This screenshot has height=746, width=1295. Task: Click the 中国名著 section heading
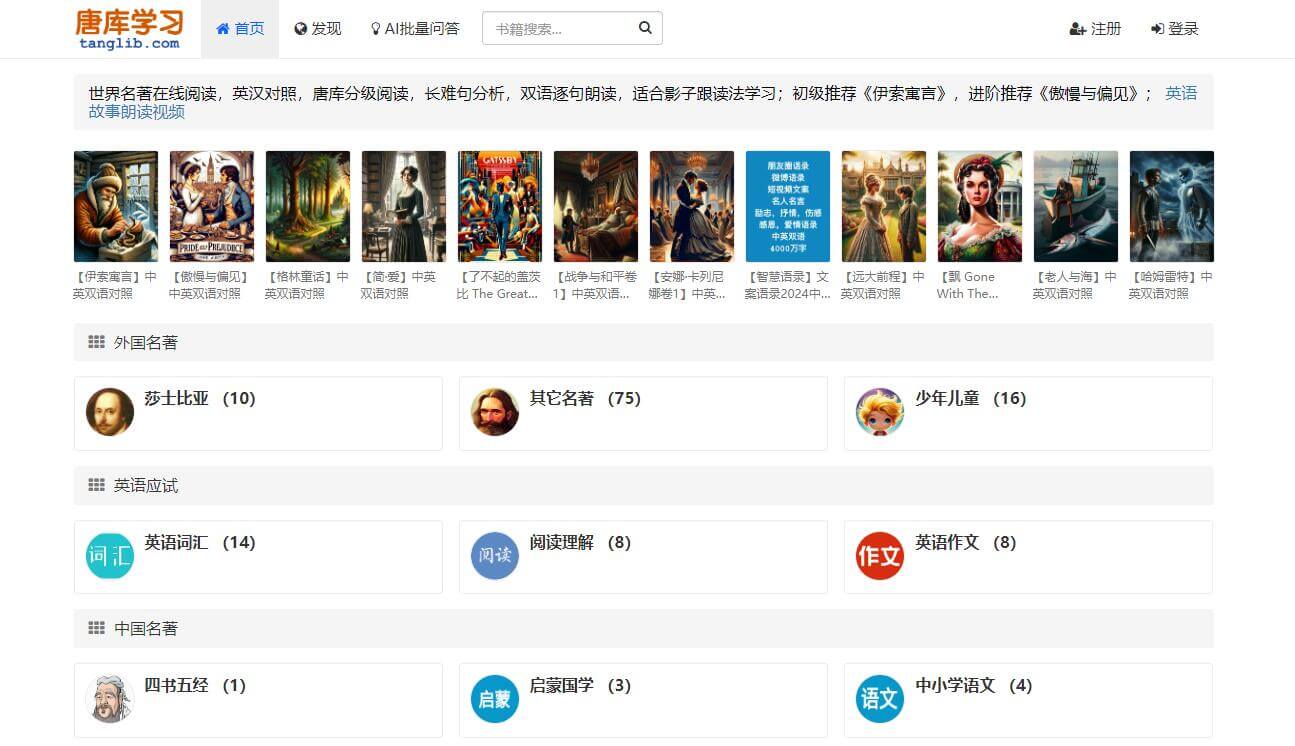[146, 628]
